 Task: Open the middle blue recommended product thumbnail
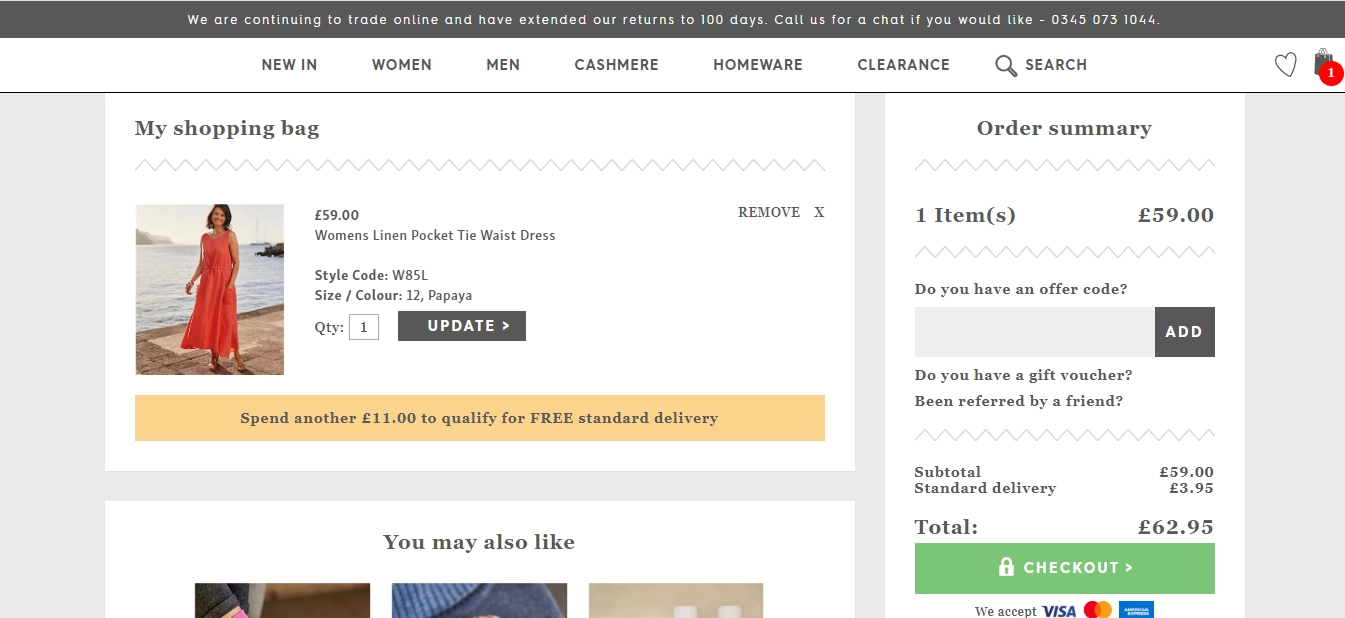[479, 600]
